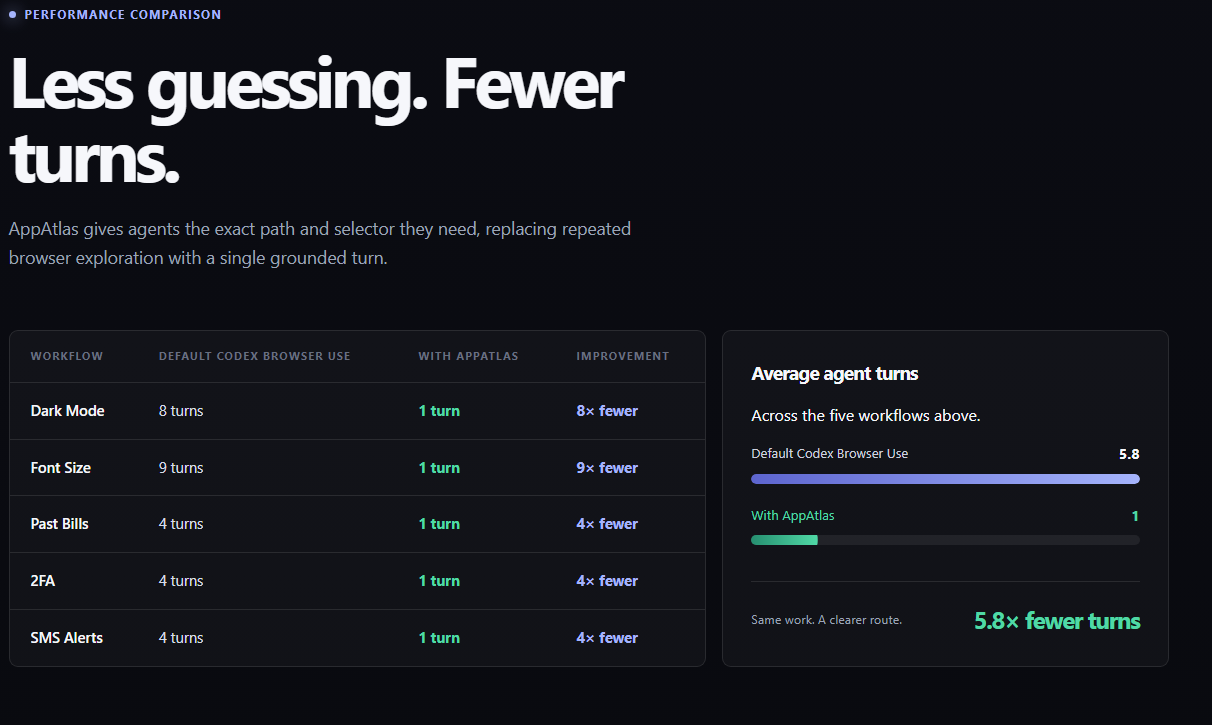
Task: Click the dot icon beside Performance Comparison
Action: (12, 15)
